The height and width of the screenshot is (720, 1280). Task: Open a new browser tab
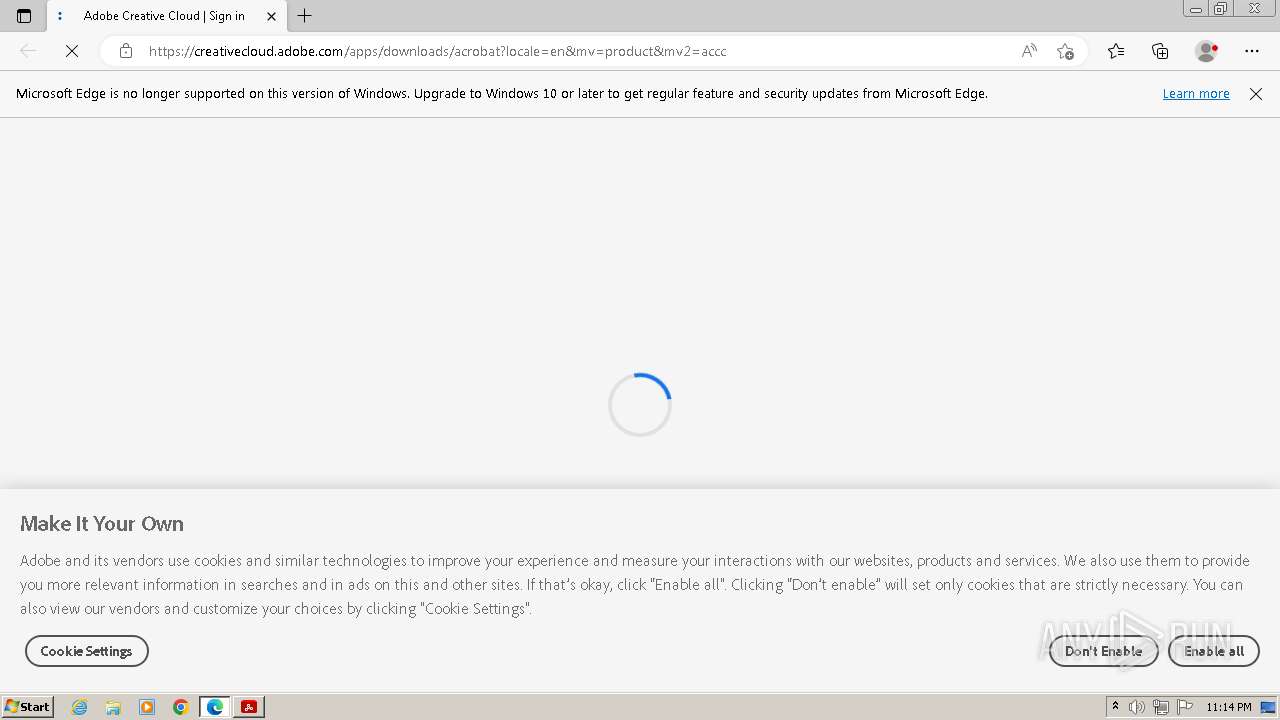[305, 16]
